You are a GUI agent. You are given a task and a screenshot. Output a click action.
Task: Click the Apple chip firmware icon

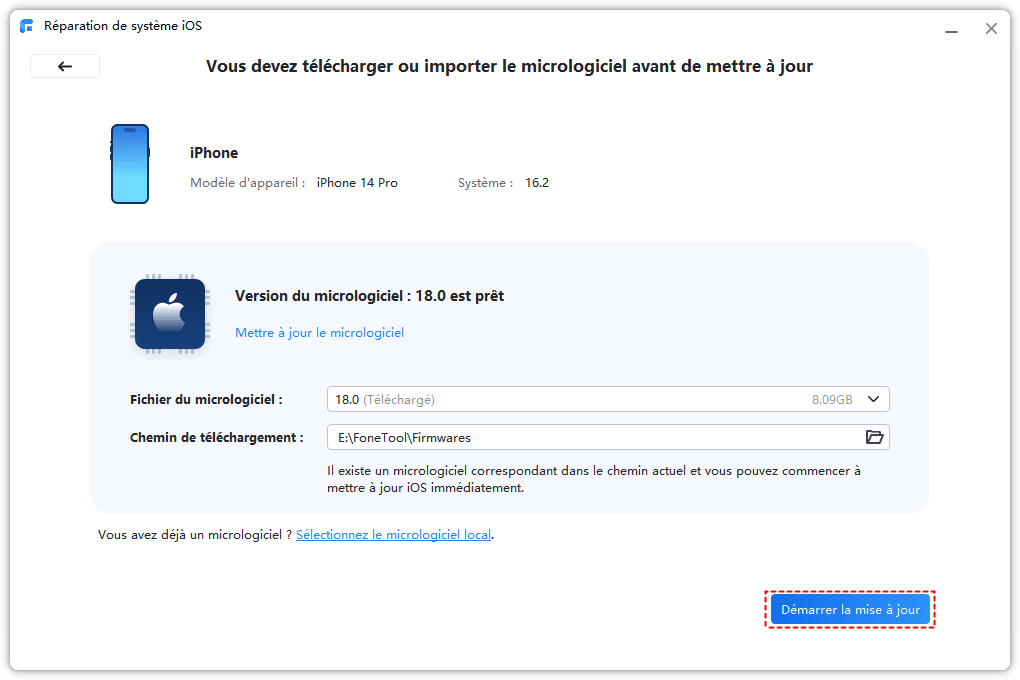pyautogui.click(x=169, y=314)
